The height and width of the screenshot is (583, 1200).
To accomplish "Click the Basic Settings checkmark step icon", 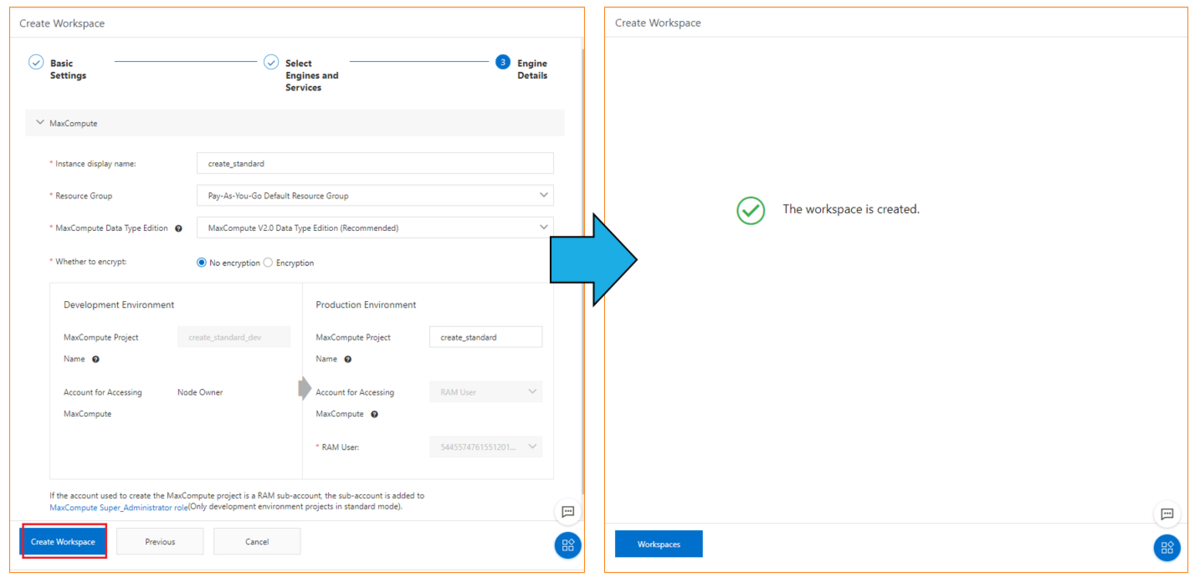I will coord(36,62).
